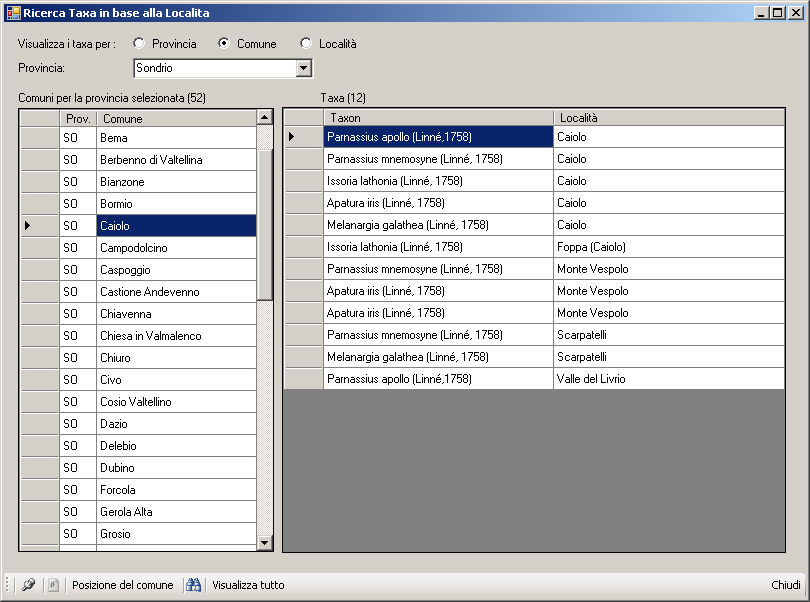Click the SO province cell beside Bormio
This screenshot has width=810, height=602.
tap(78, 204)
